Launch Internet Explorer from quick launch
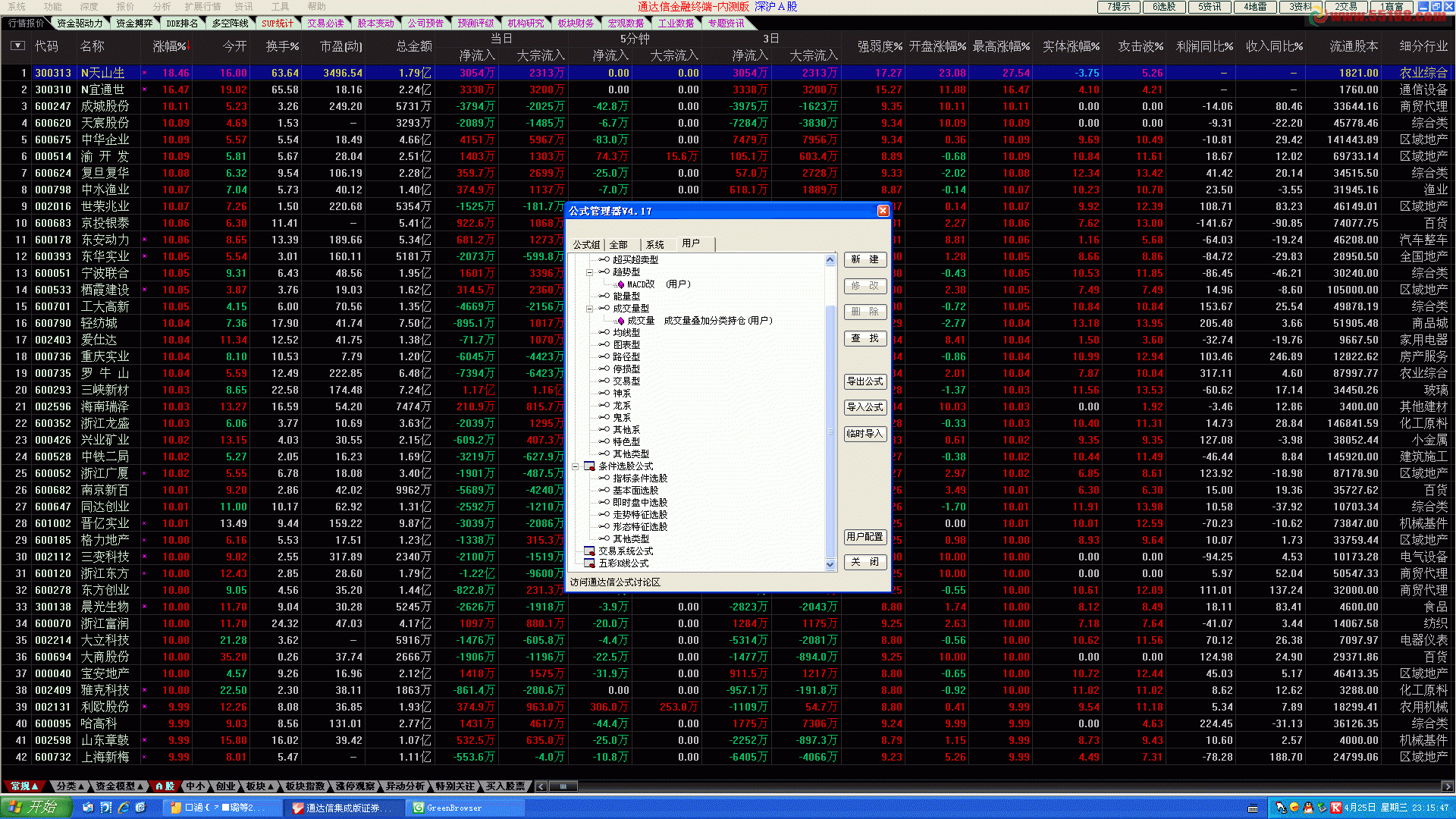1456x819 pixels. coord(124,808)
